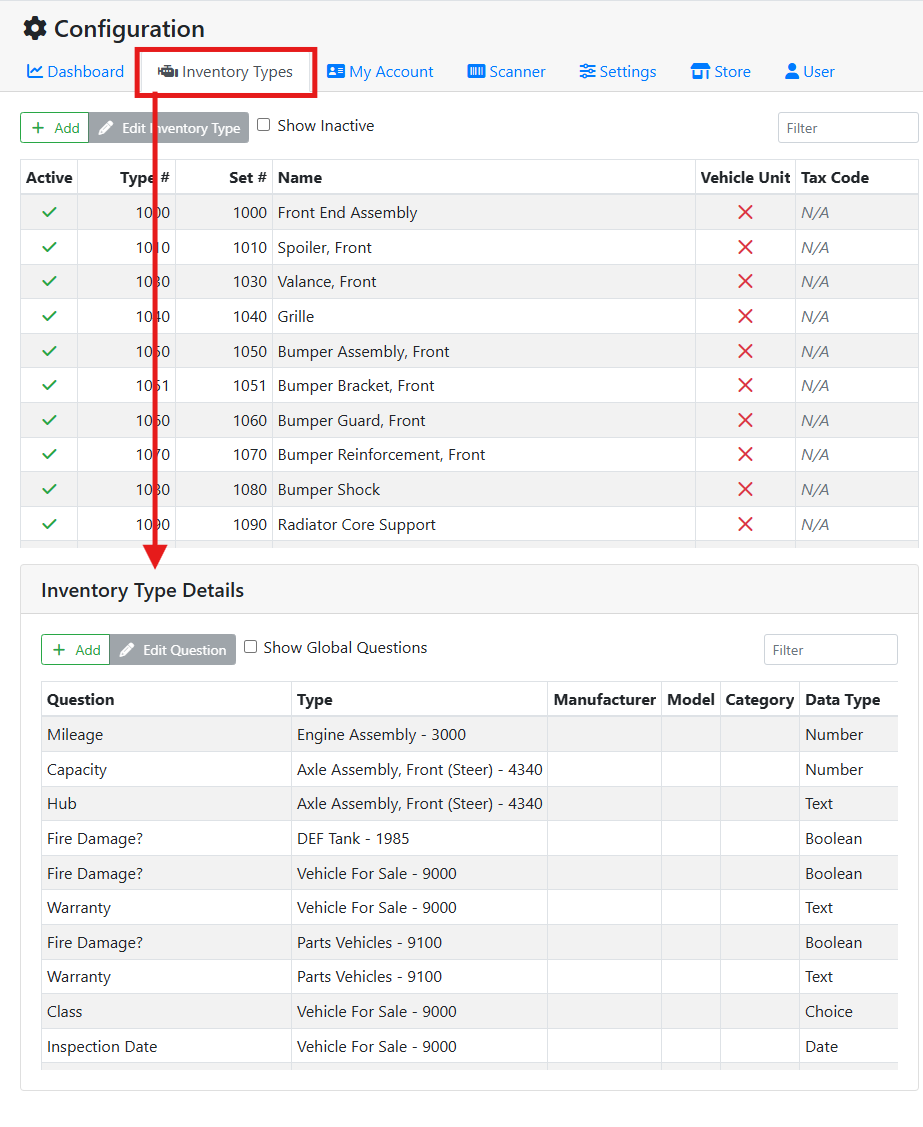Screen dimensions: 923x1127
Task: Enable the Show Inactive checkbox
Action: [x=263, y=124]
